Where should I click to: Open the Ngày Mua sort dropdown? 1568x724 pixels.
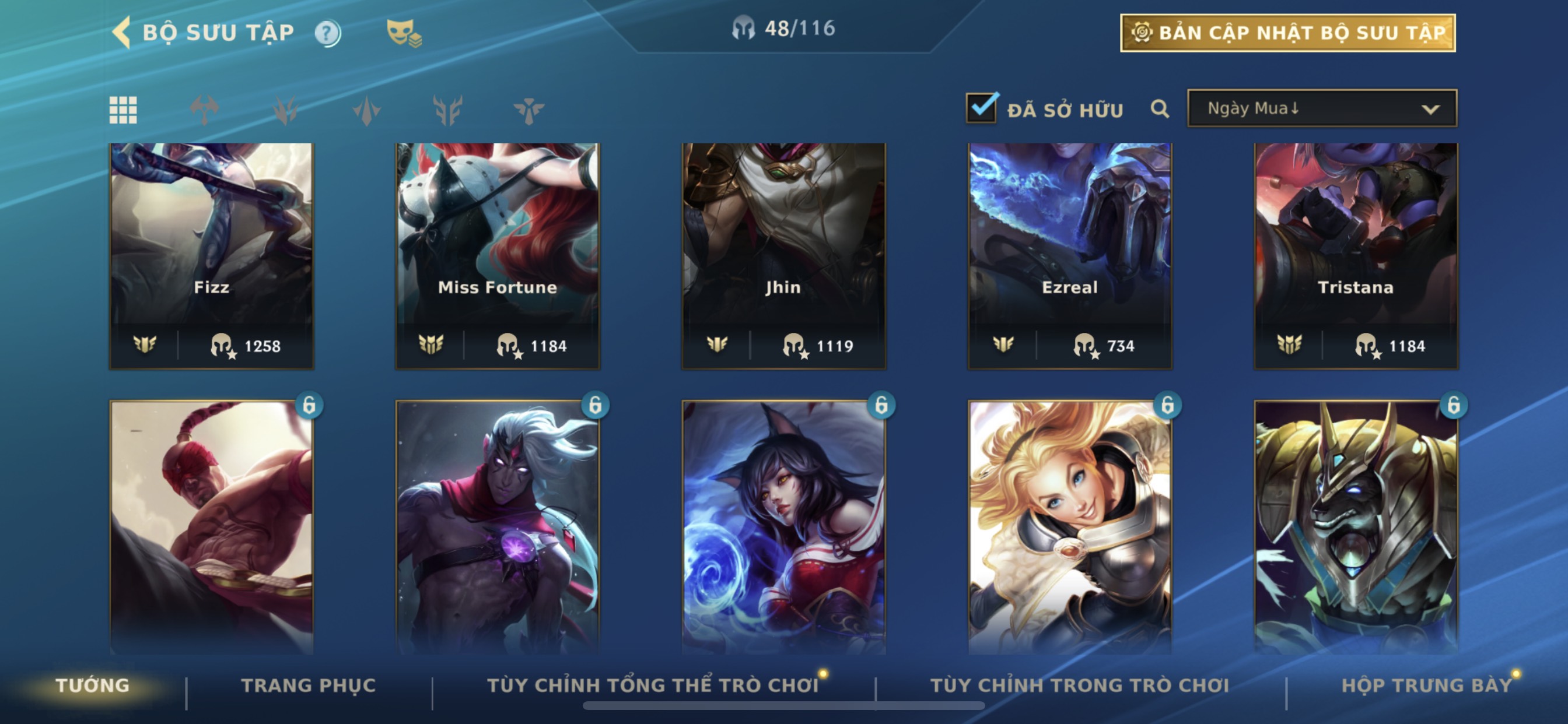(1322, 108)
